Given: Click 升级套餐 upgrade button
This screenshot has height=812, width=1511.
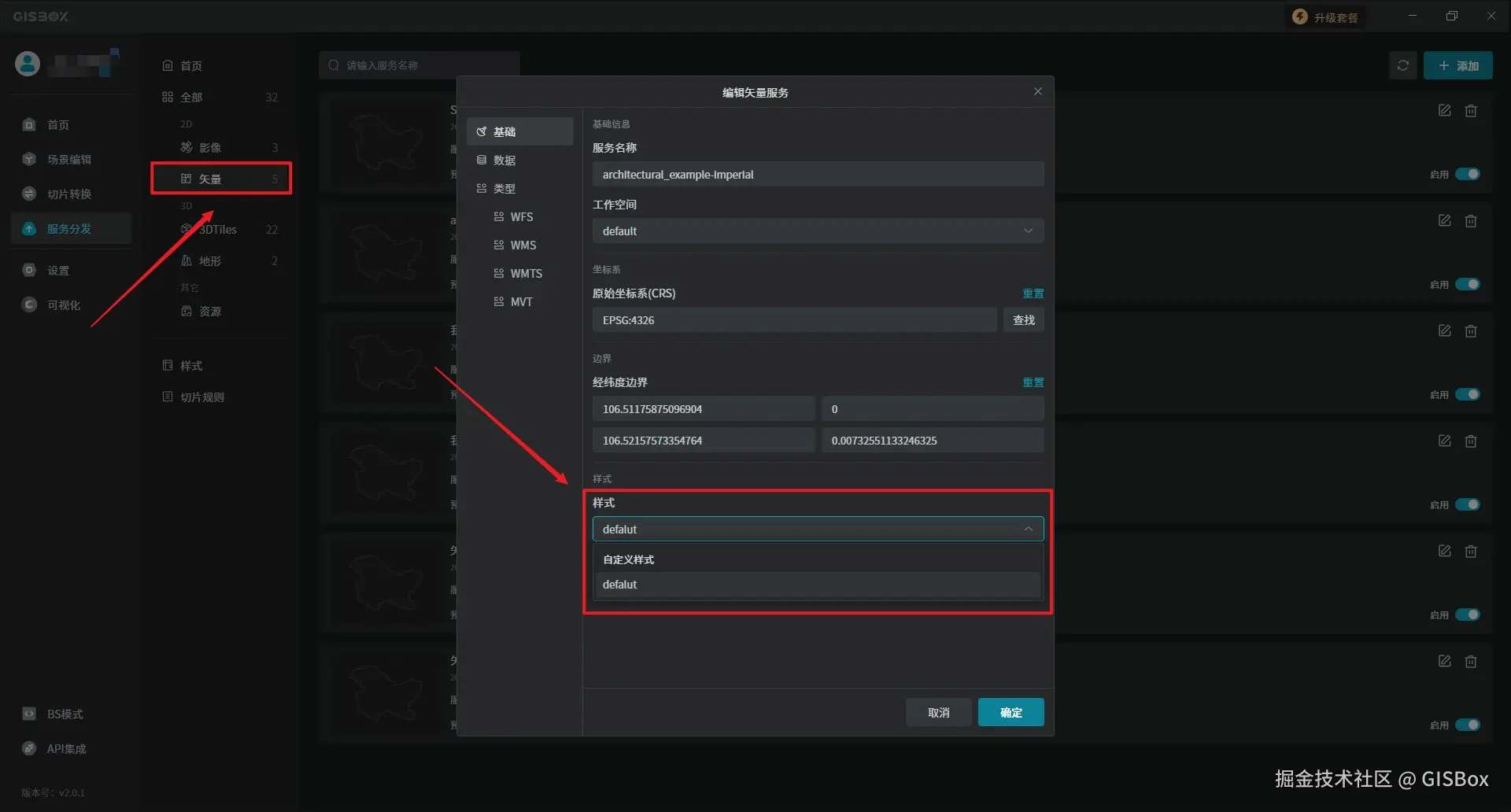Looking at the screenshot, I should [1326, 17].
